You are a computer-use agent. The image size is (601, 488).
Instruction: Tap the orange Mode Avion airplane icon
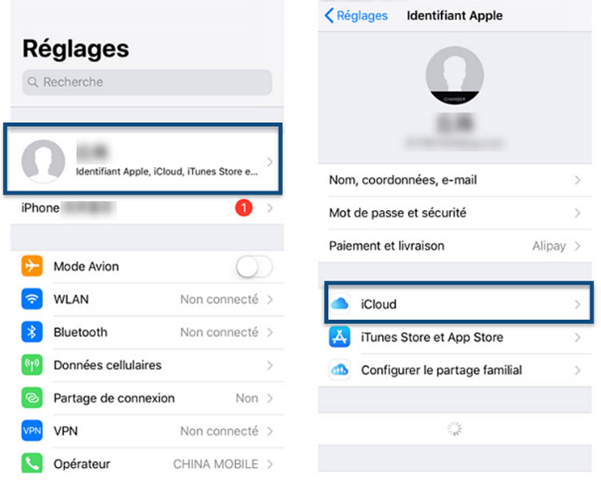coord(32,266)
